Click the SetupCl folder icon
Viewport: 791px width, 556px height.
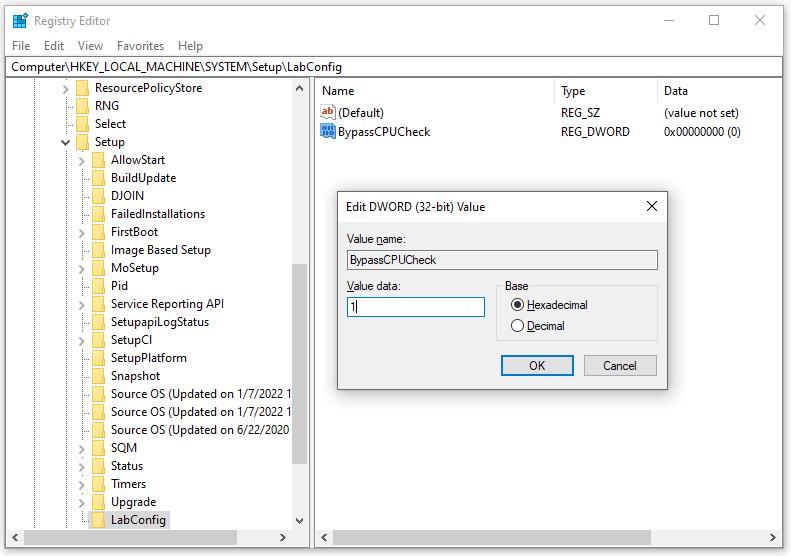pos(99,340)
